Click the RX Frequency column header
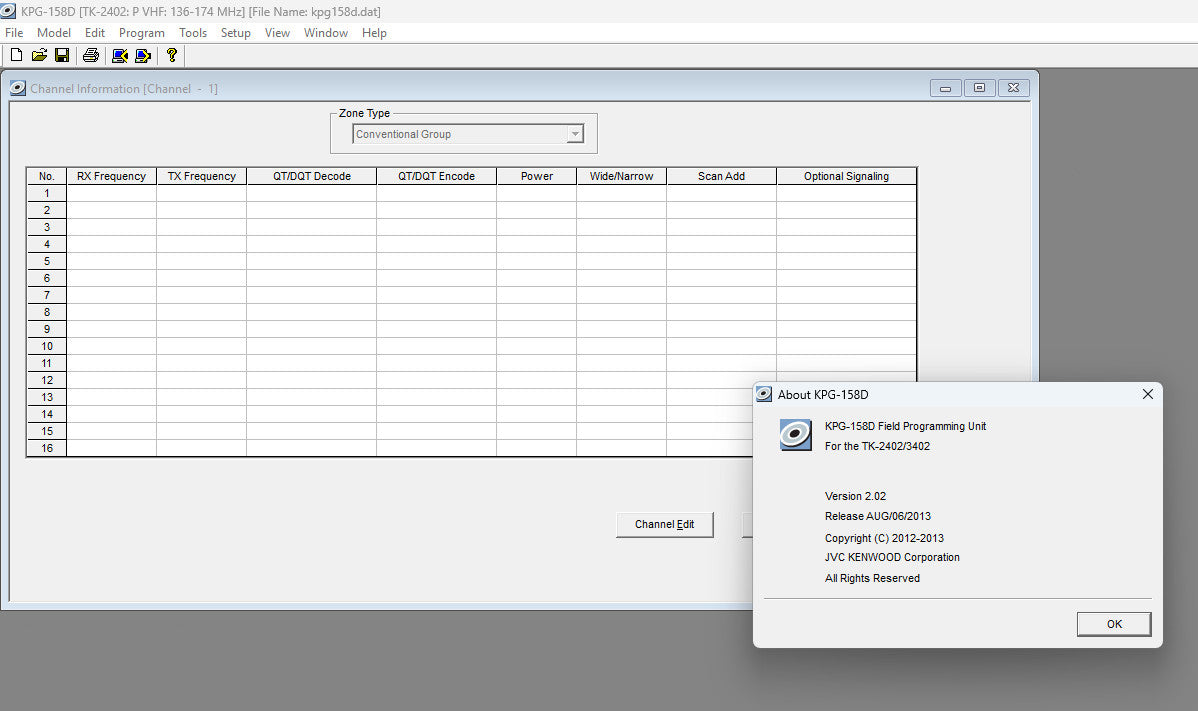 click(x=112, y=176)
